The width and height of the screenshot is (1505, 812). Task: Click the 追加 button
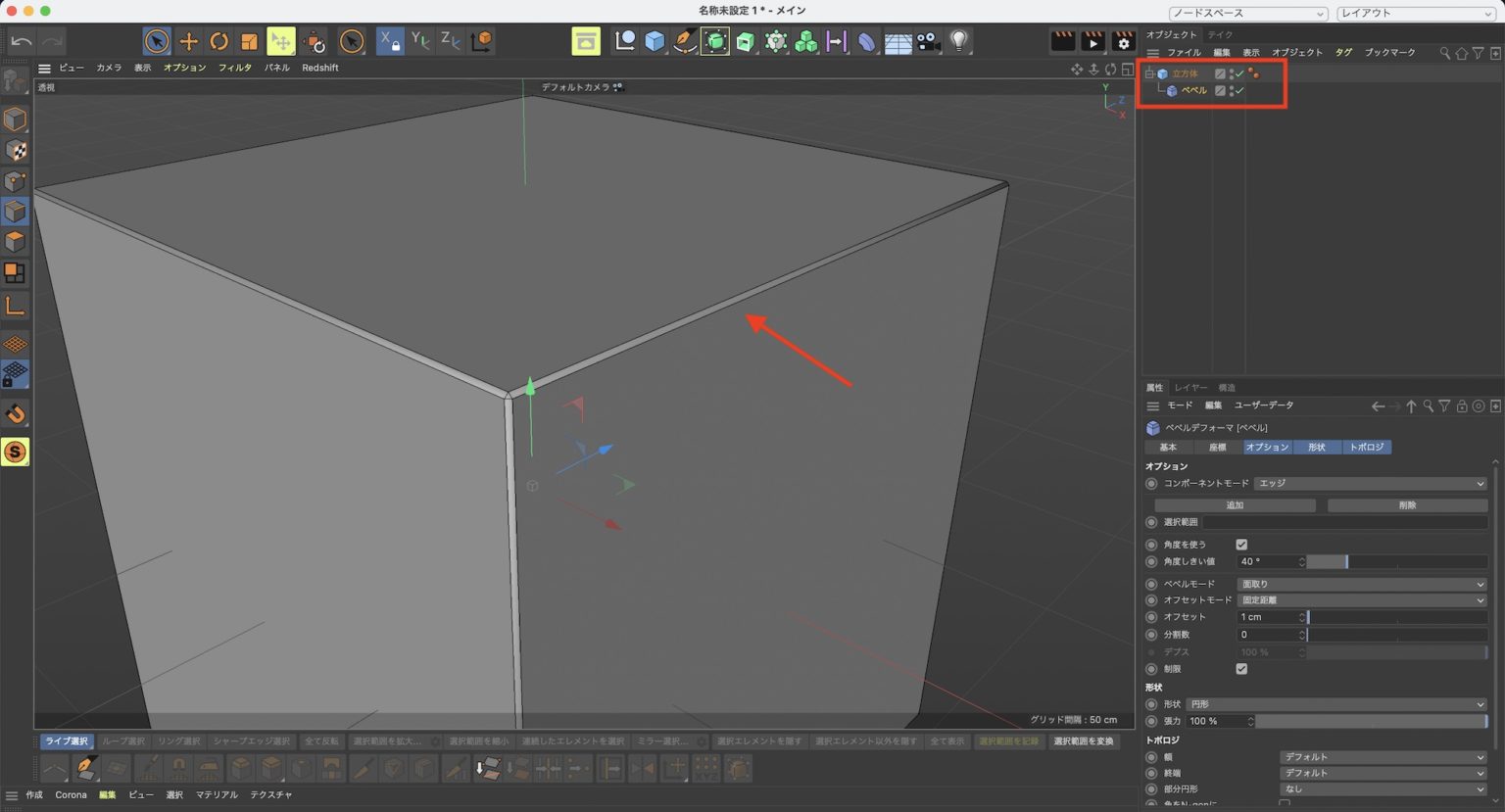click(1235, 504)
